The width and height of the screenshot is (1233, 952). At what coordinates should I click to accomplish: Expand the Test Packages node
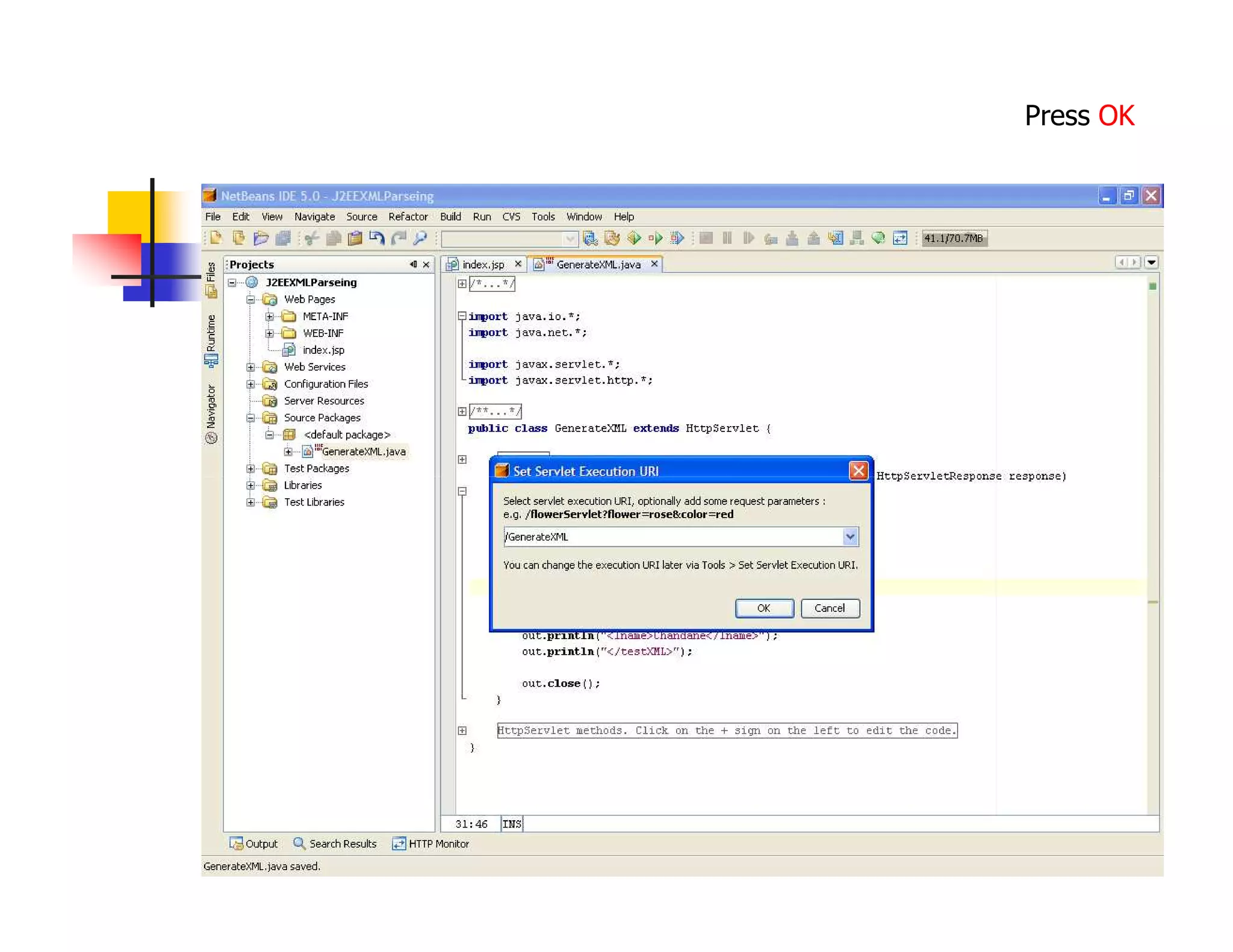click(251, 468)
